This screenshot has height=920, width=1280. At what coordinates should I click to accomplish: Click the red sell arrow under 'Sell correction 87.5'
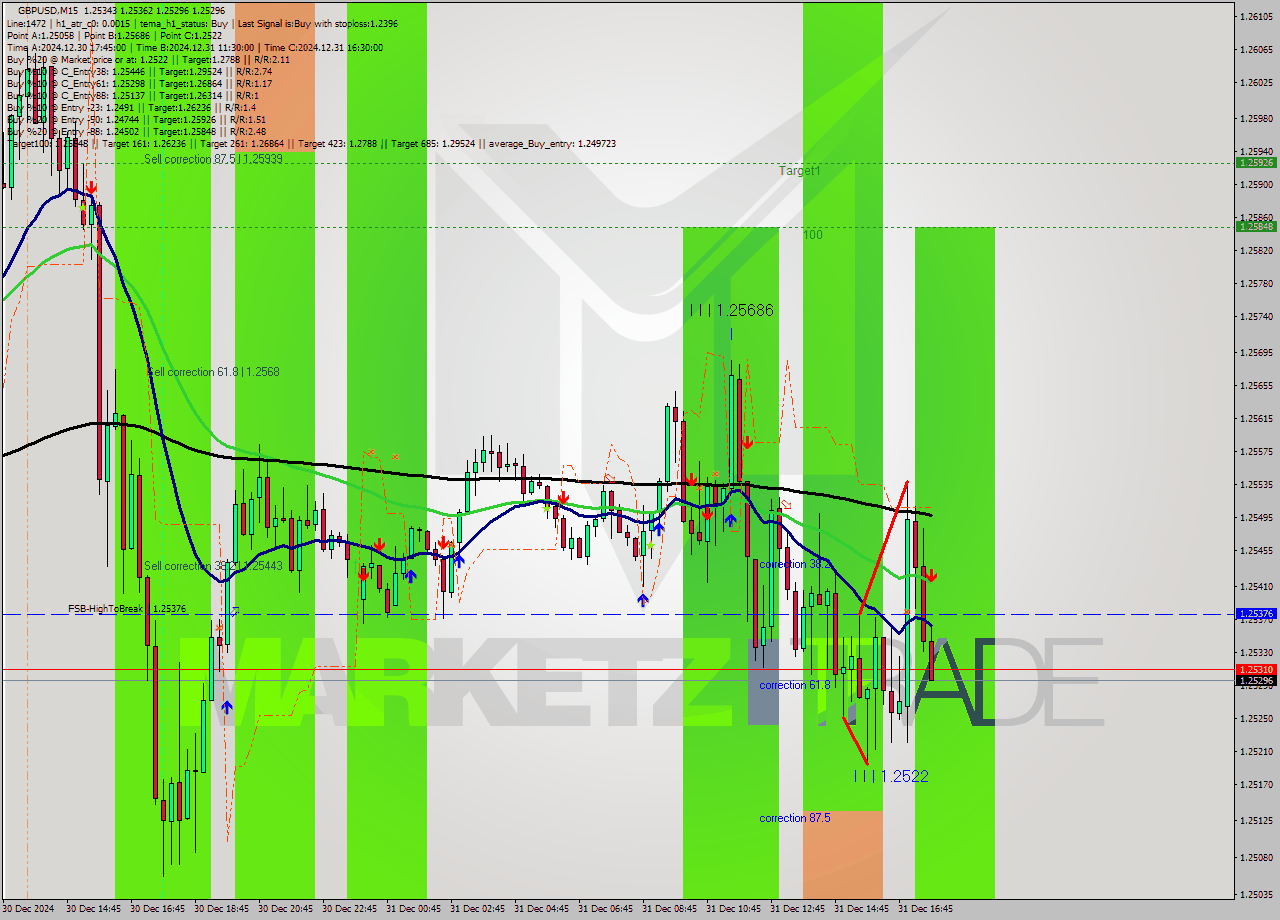91,187
